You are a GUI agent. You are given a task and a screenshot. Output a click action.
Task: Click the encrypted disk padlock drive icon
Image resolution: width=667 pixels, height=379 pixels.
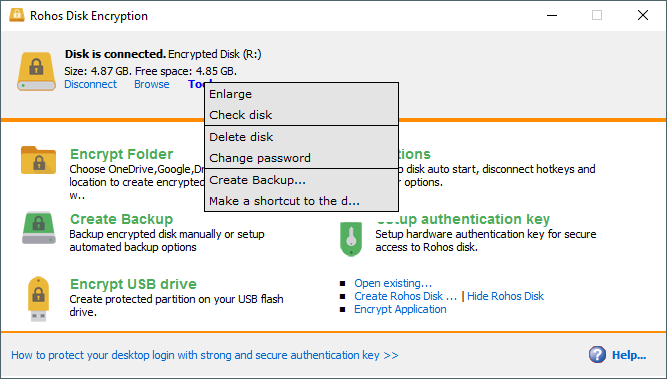point(37,71)
